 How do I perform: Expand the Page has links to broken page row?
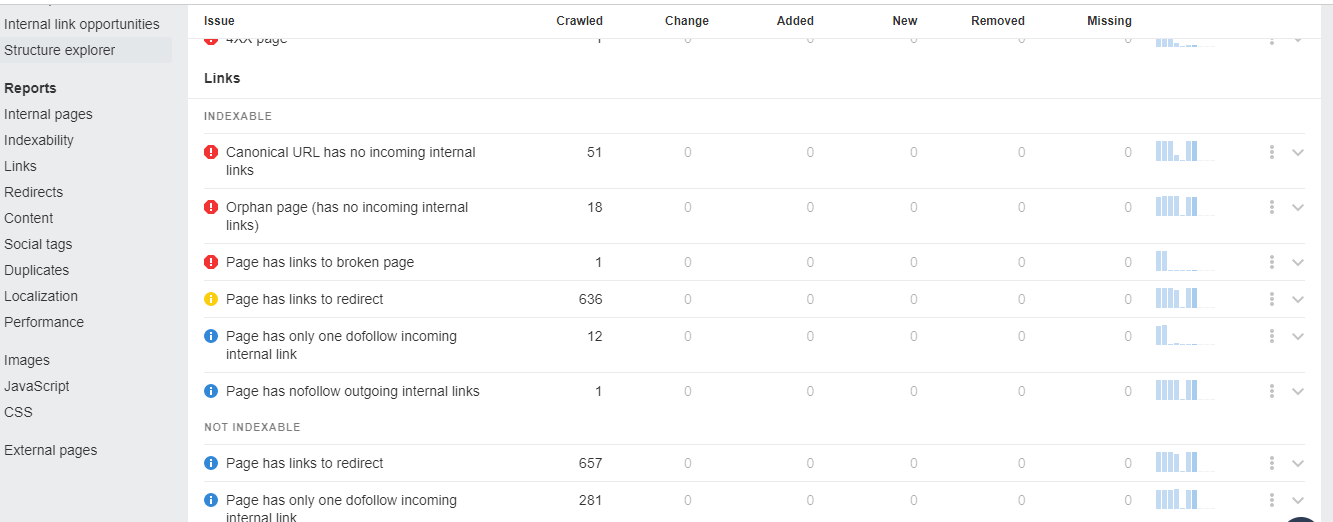click(x=1298, y=262)
